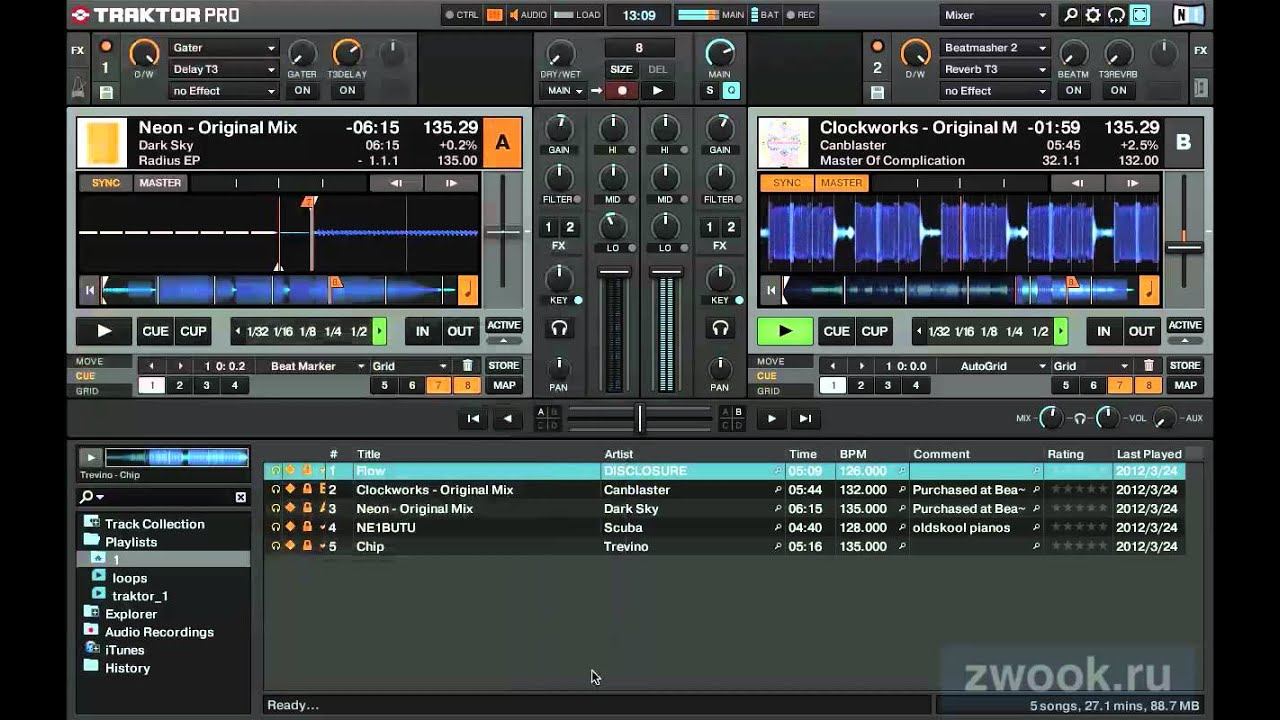
Task: Skip crossfader left to previous track button
Action: coord(474,419)
